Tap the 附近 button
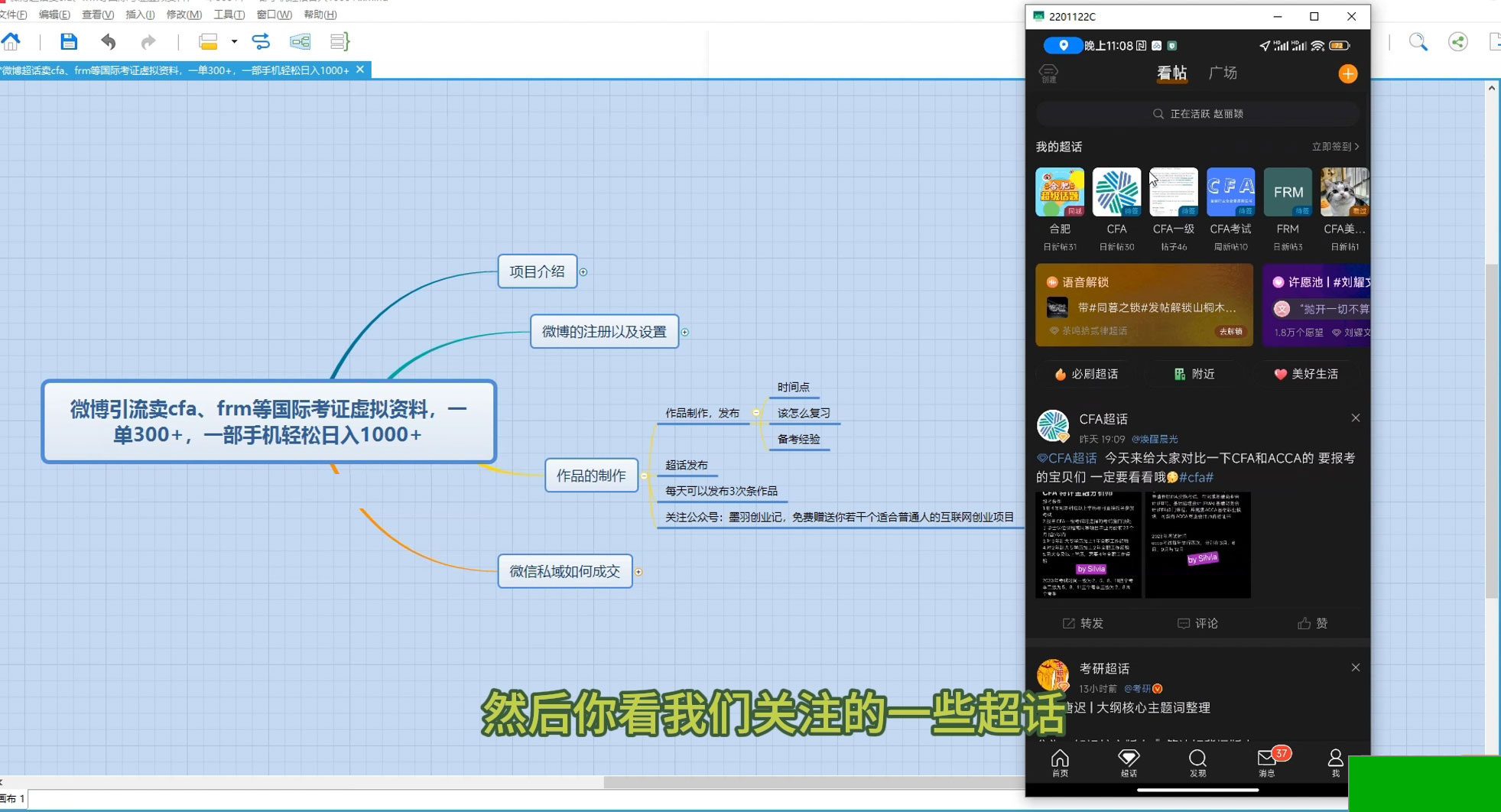 click(1194, 374)
